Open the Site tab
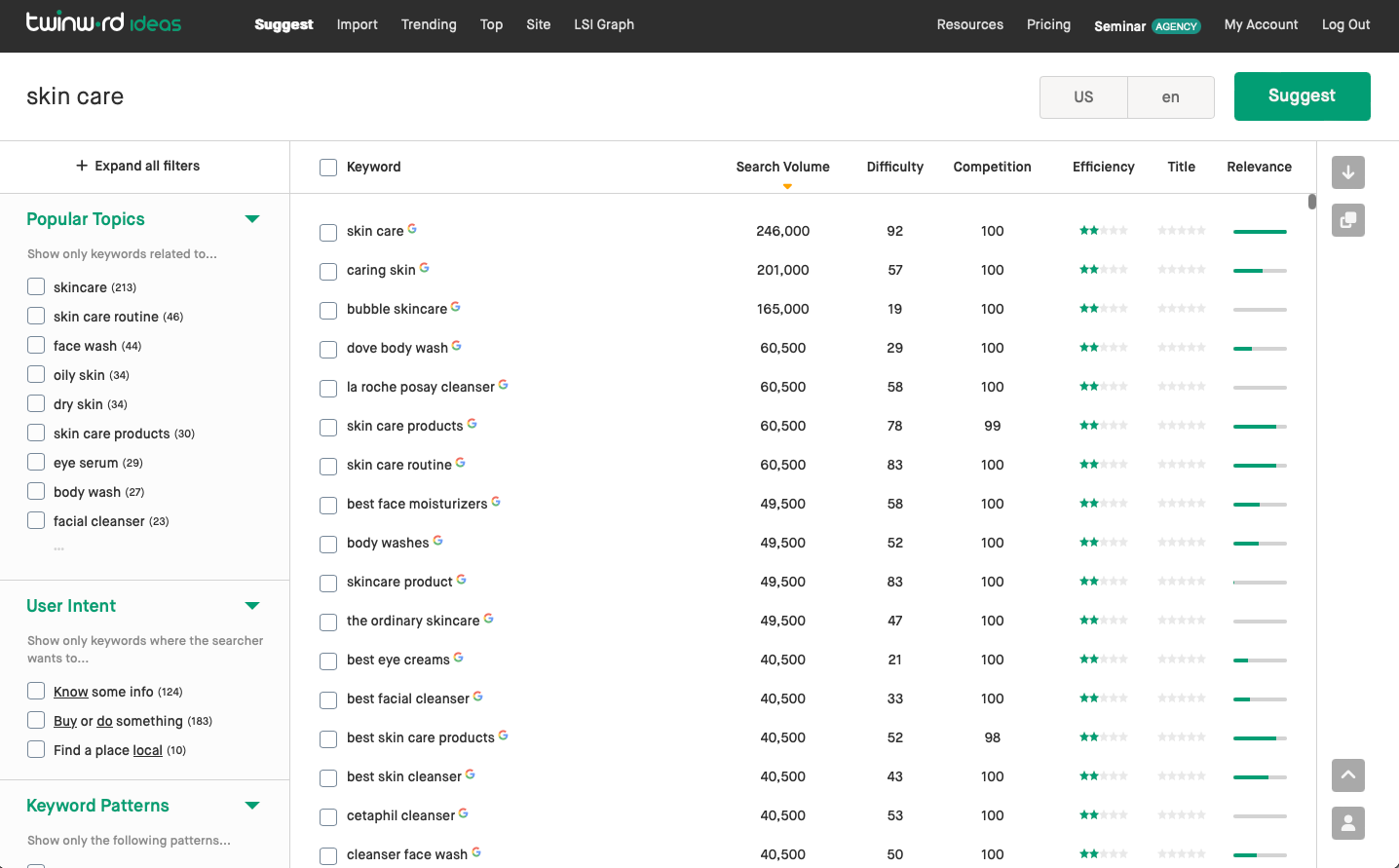 pyautogui.click(x=539, y=24)
